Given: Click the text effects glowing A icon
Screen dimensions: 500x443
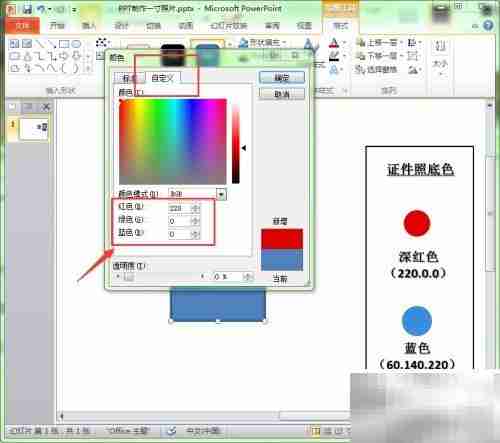Looking at the screenshot, I should (x=334, y=70).
